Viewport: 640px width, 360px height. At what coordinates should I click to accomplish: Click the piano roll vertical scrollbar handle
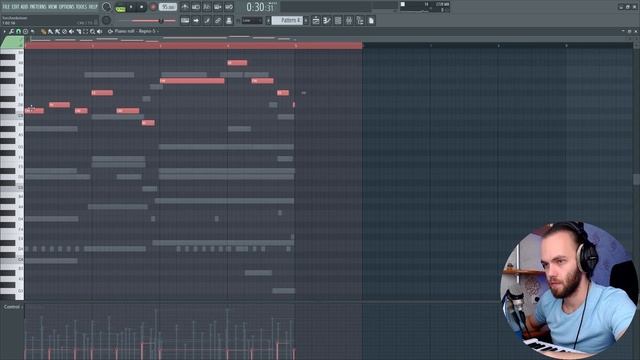pos(636,179)
